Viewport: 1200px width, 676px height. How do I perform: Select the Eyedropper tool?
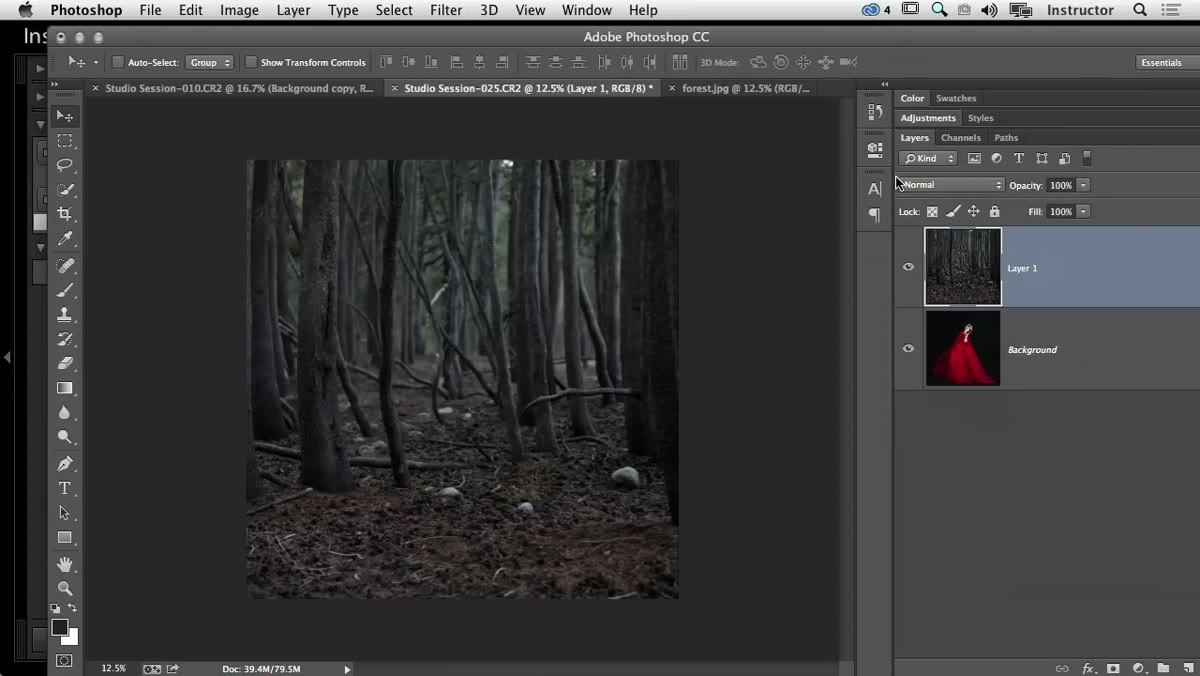tap(65, 238)
